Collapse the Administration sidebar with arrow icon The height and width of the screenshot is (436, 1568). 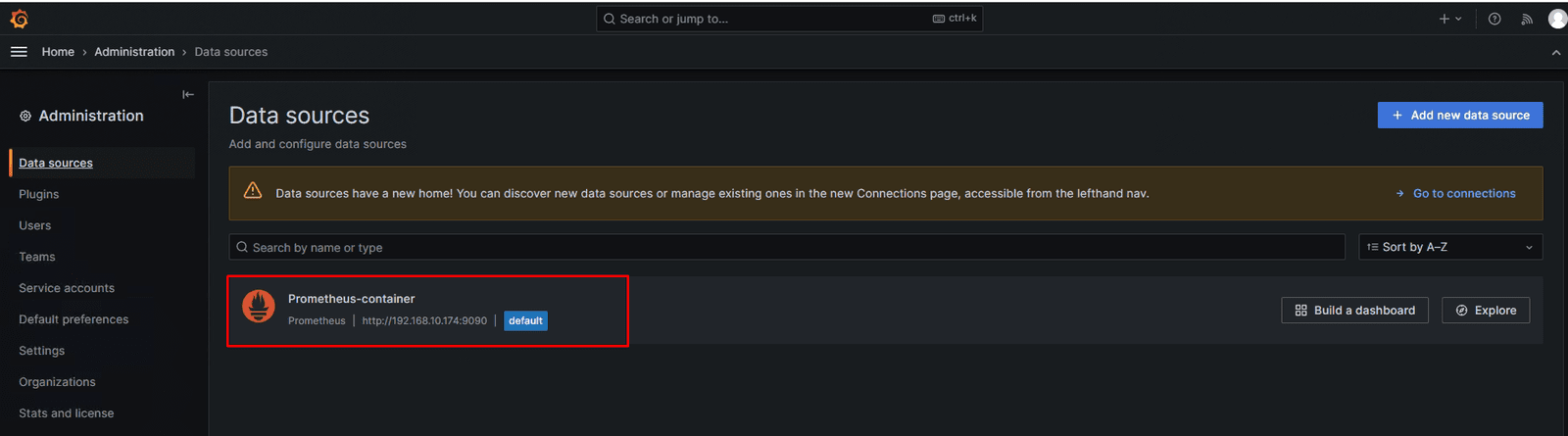(x=188, y=94)
